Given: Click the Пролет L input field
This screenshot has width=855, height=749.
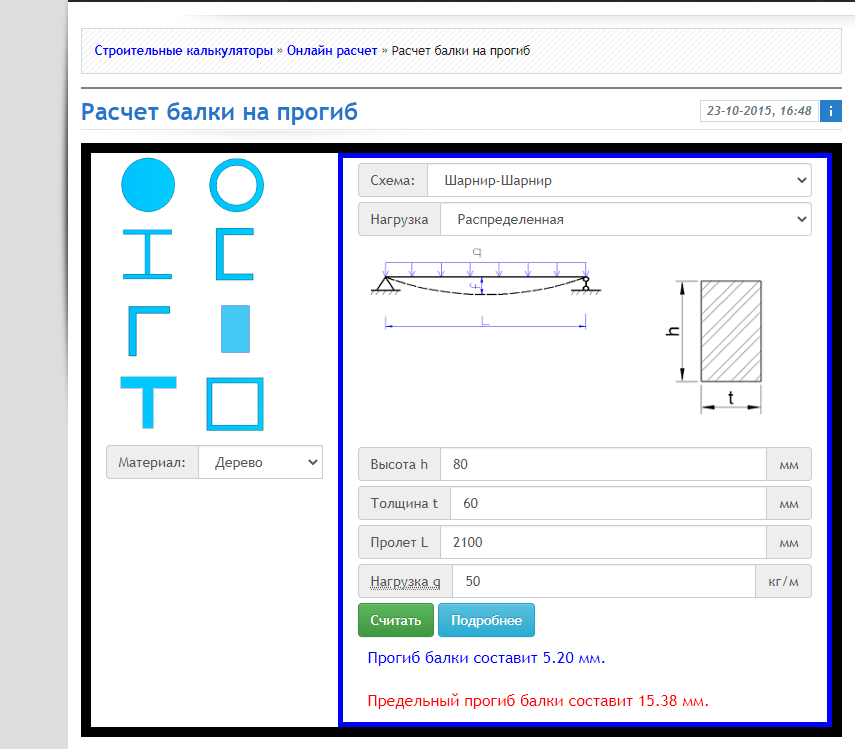Looking at the screenshot, I should (x=603, y=542).
